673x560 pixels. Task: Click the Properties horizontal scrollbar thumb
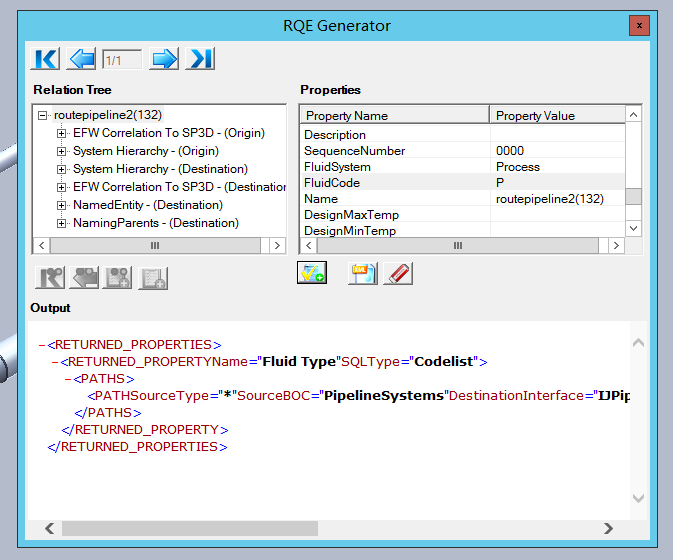(x=458, y=245)
